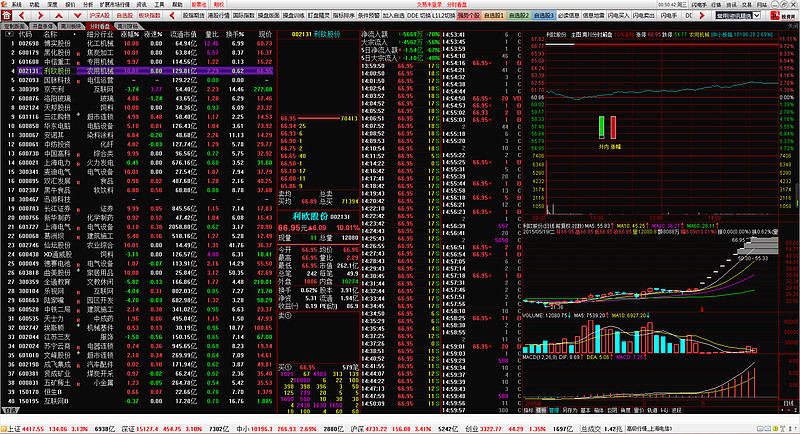This screenshot has height=434, width=800.
Task: Click the 自选股2 green button
Action: click(518, 16)
